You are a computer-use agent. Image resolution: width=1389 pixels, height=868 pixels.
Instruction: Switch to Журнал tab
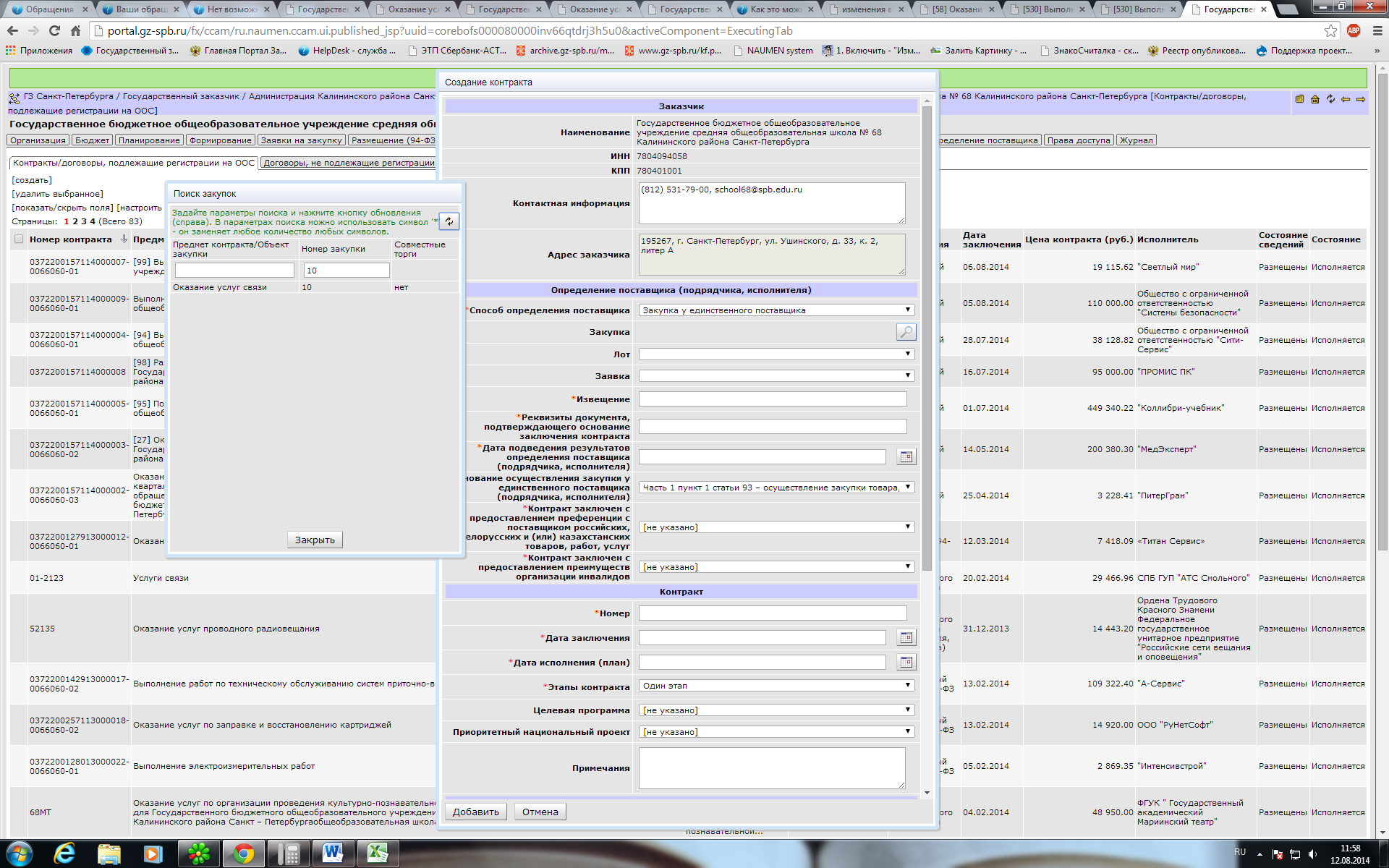coord(1136,140)
